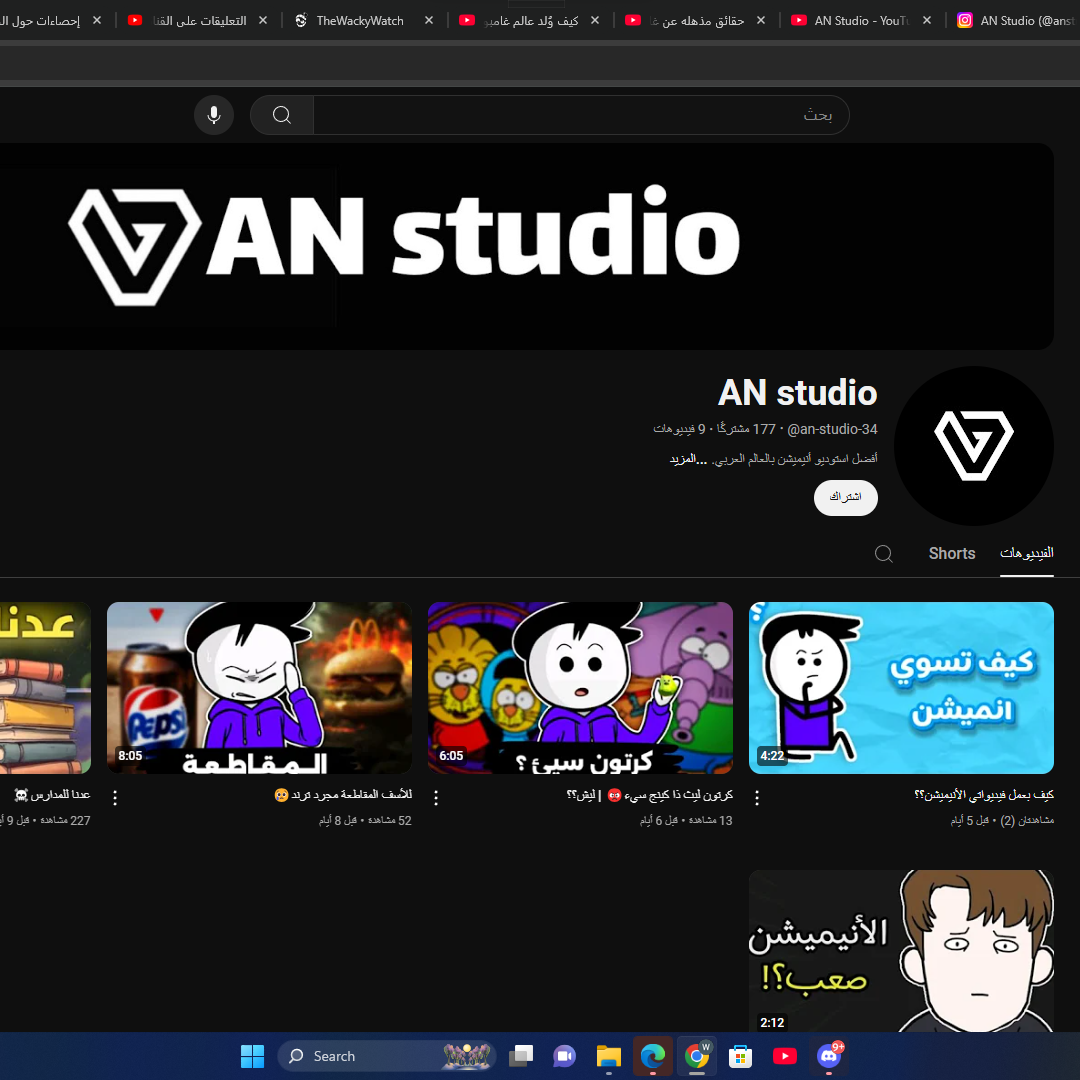Close the "AN Studio - YouTu" browser tab
1080x1080 pixels.
[927, 21]
